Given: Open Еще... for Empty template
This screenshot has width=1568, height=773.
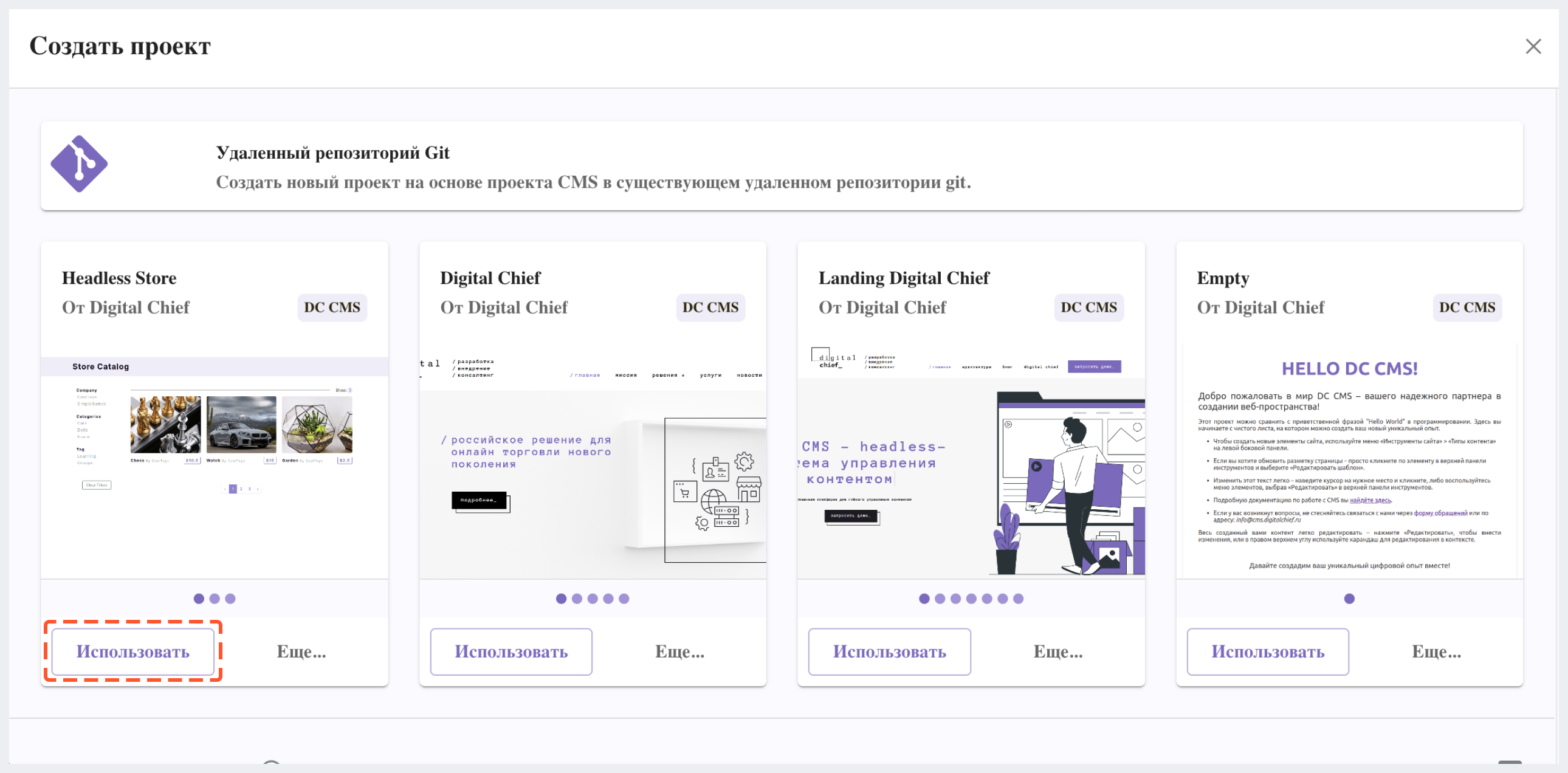Looking at the screenshot, I should coord(1437,651).
